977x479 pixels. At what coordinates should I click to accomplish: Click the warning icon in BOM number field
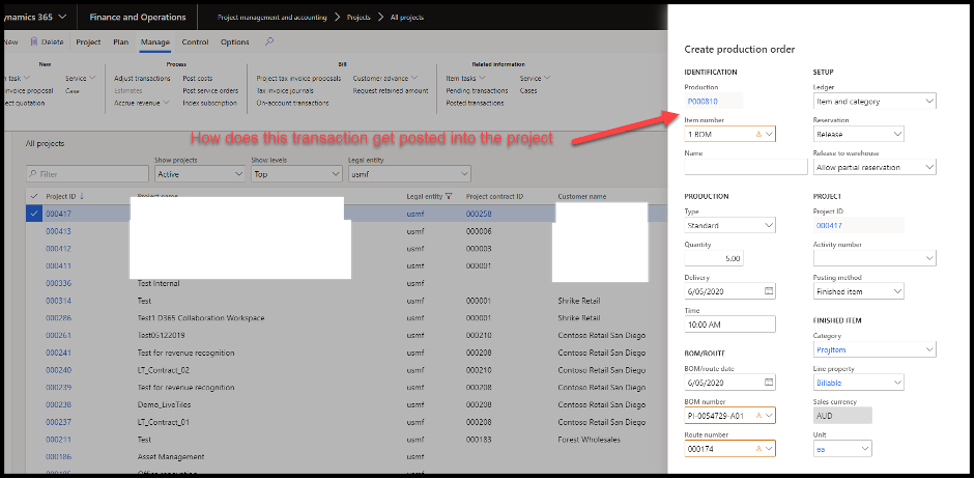(758, 415)
